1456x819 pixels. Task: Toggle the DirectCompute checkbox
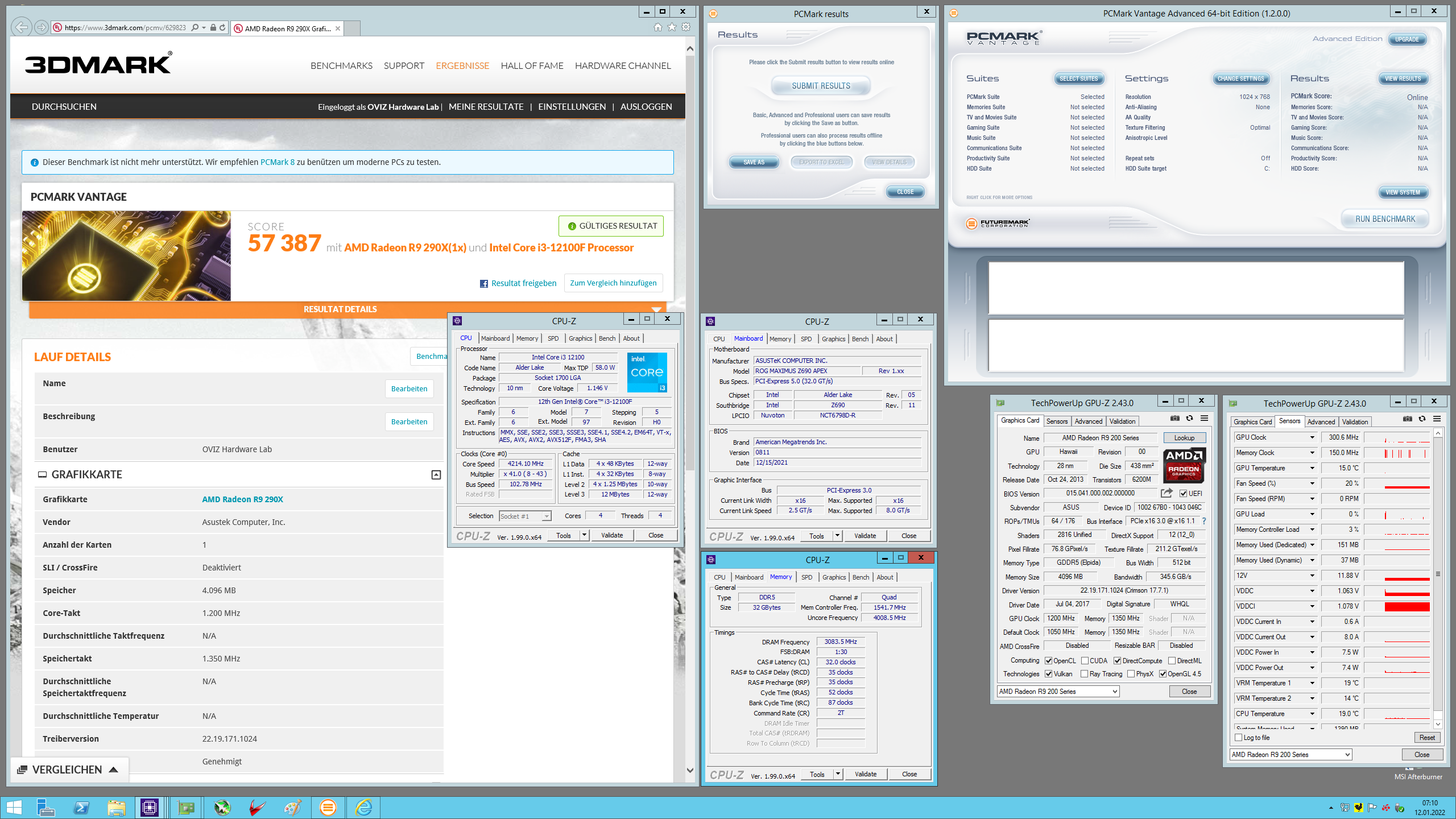tap(1118, 661)
